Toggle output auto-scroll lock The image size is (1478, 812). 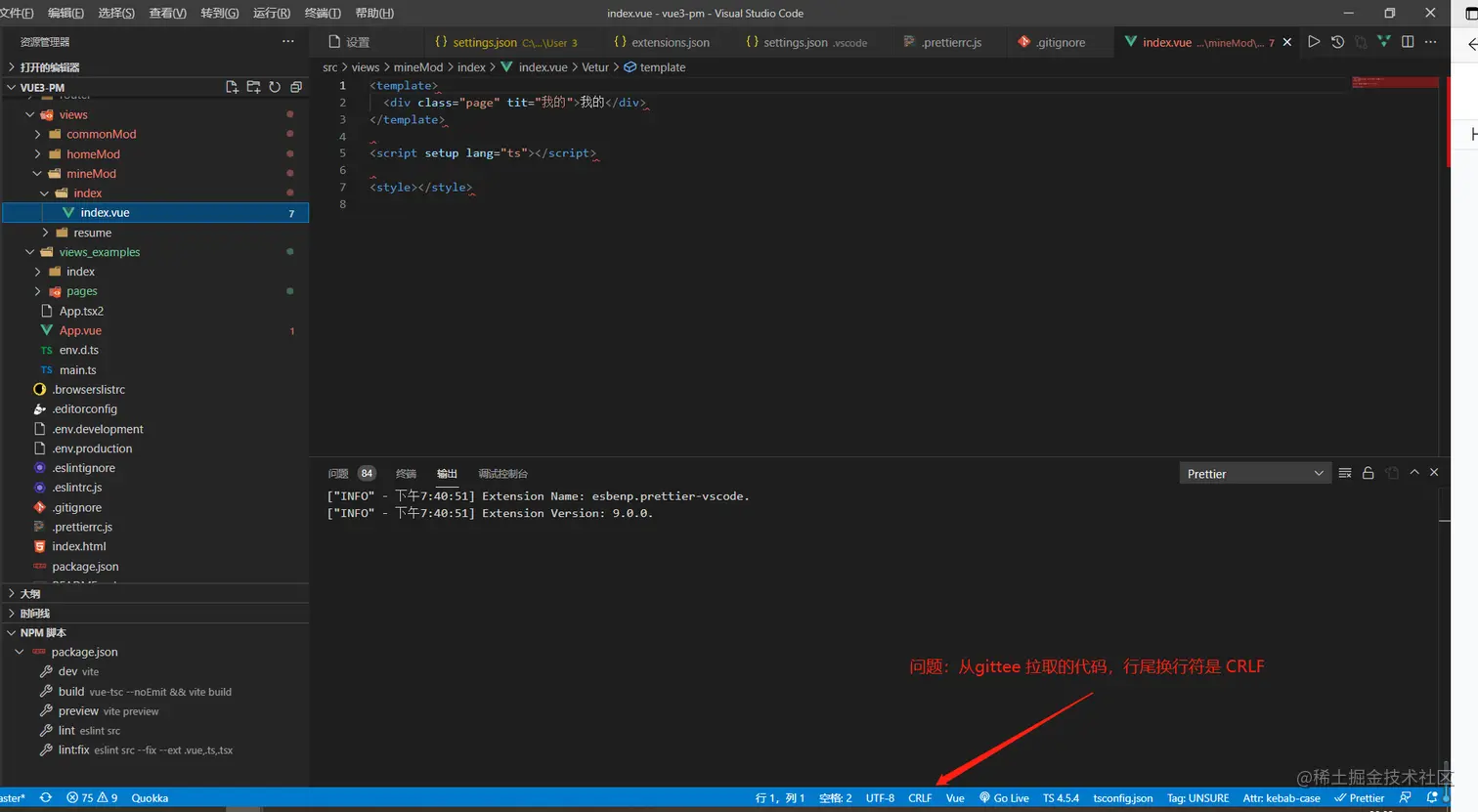[x=1369, y=473]
